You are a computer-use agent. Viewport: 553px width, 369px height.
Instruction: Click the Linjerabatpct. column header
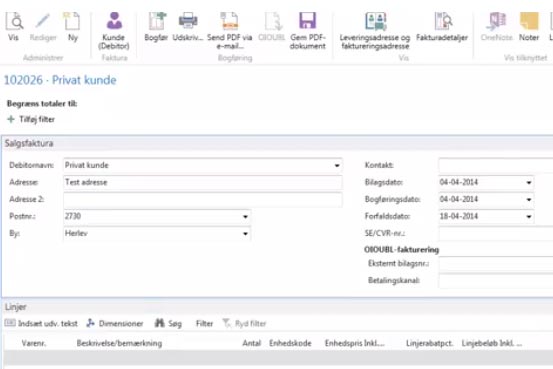click(430, 343)
